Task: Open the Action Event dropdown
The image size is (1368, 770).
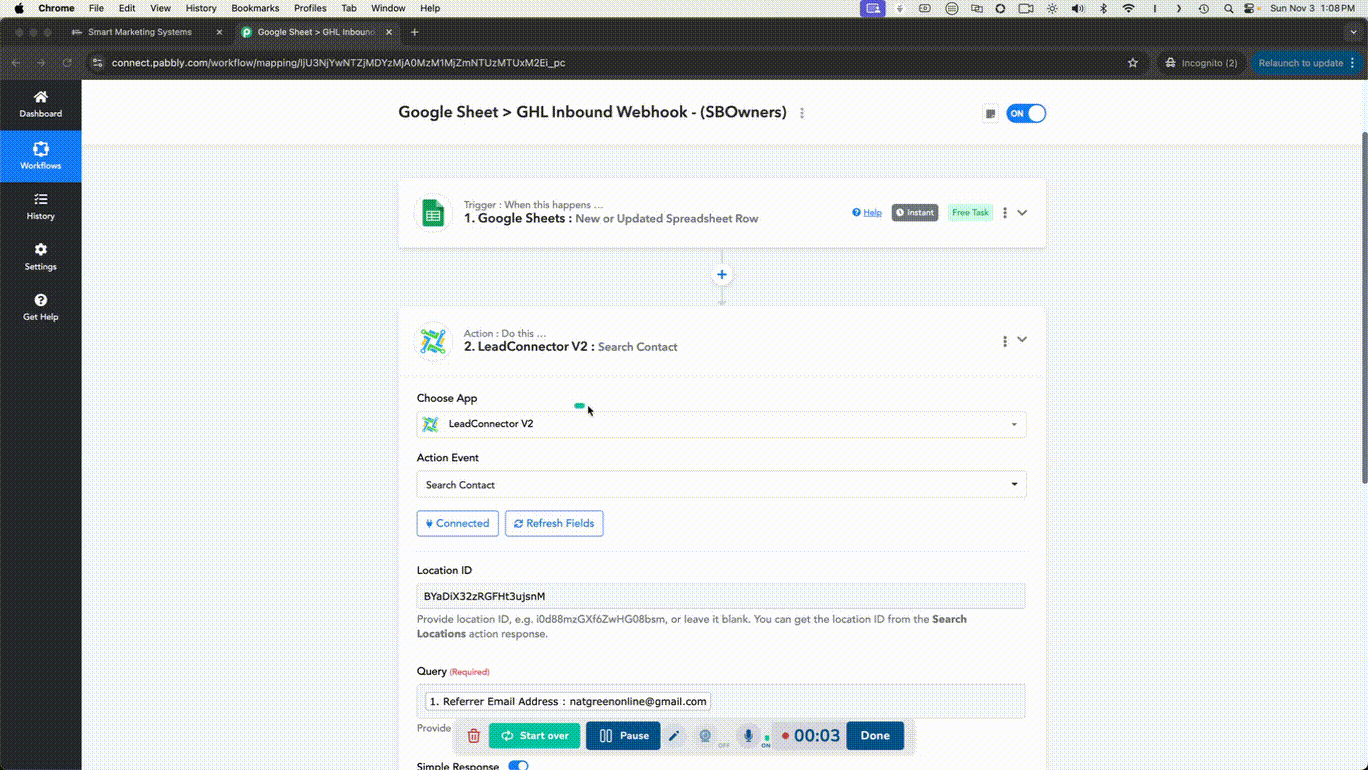Action: [x=721, y=485]
